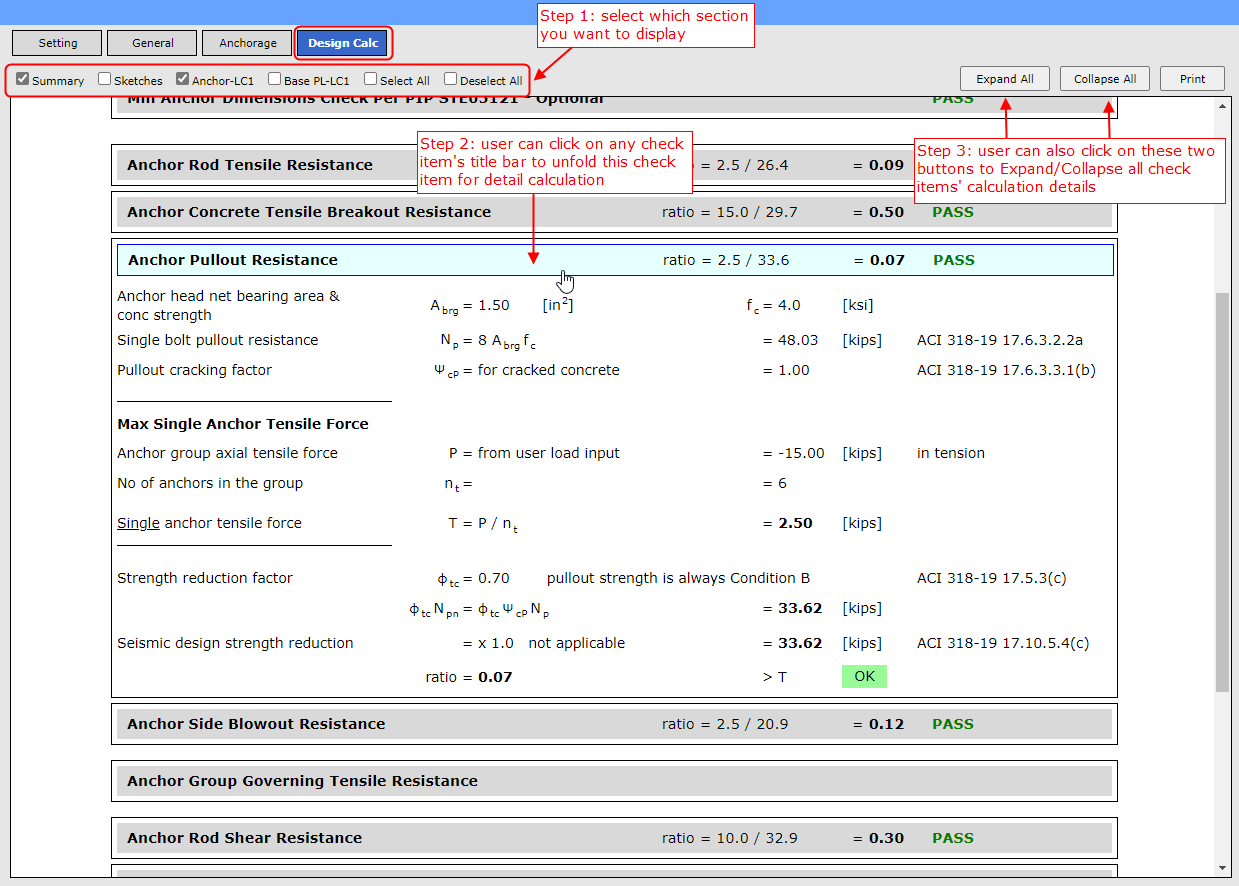Tick the Select All checkbox
This screenshot has width=1239, height=886.
(x=371, y=79)
